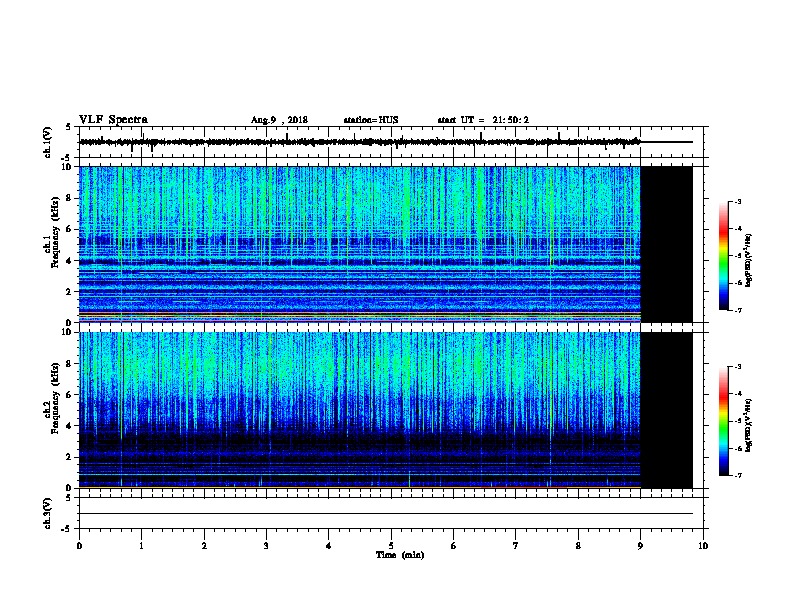
Task: Click the flat ch.3 voltage trace line
Action: point(385,514)
